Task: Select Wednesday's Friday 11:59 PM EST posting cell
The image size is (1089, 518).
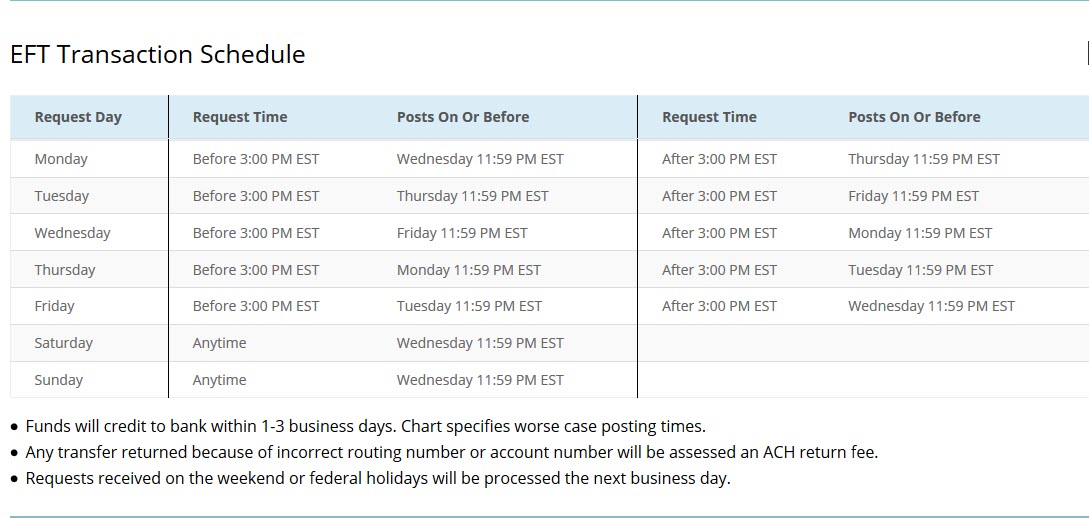Action: (462, 233)
